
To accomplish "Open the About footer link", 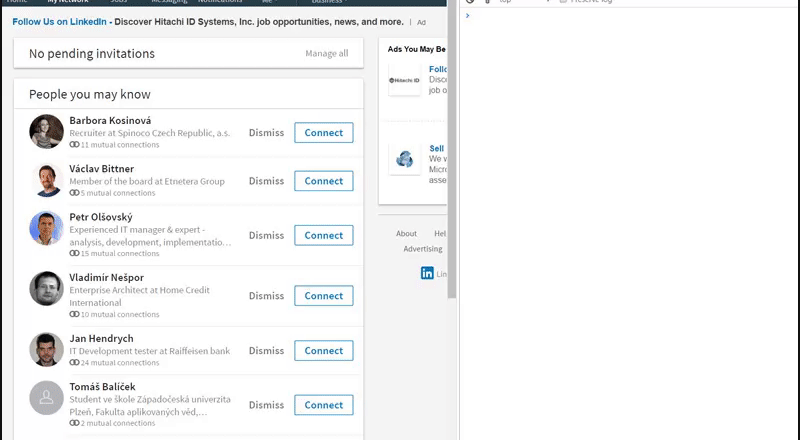I will click(406, 233).
